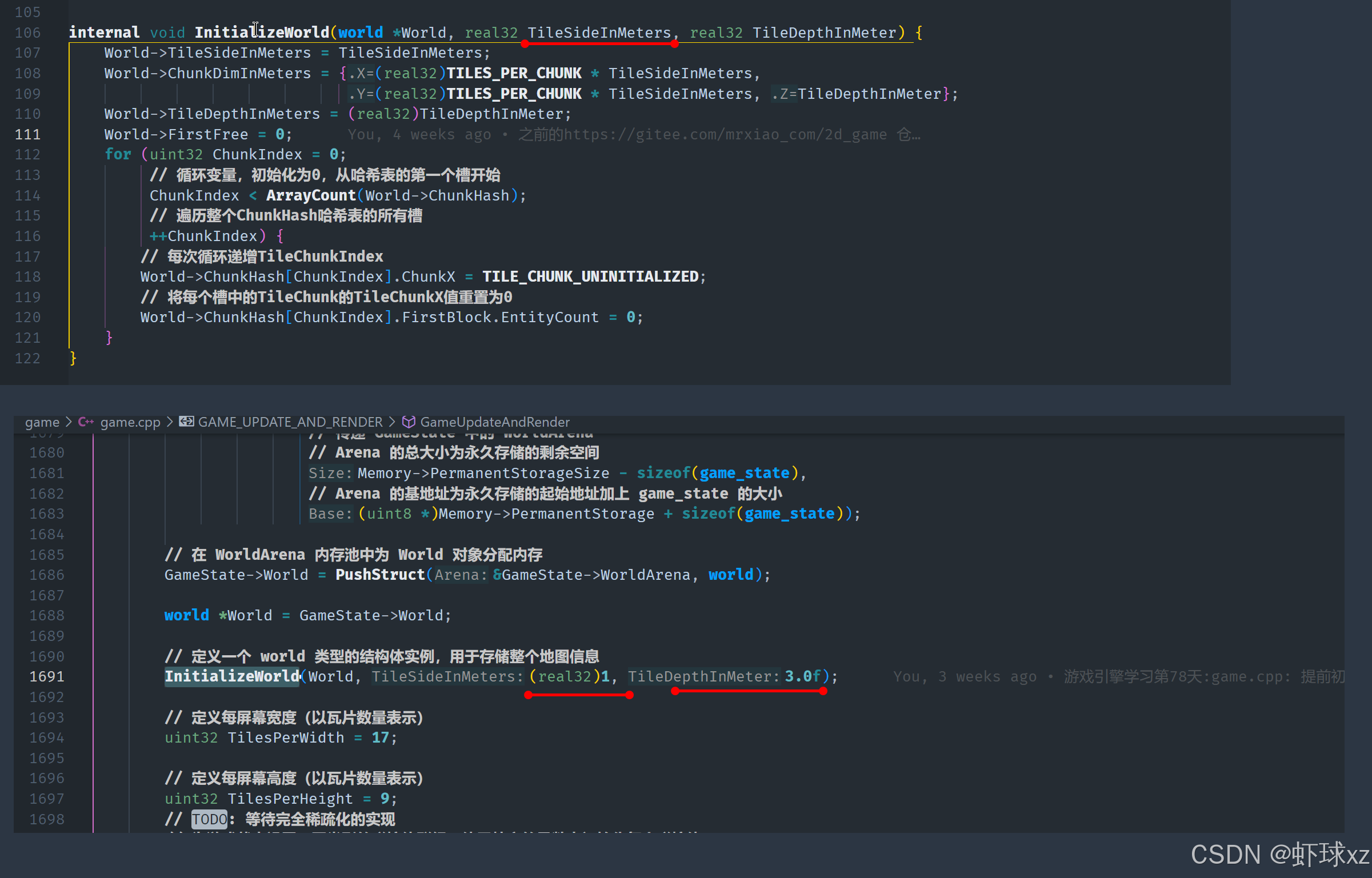Click TILE_CHUNK_UNINITIALIZED constant on line 118
This screenshot has width=1372, height=878.
point(590,276)
